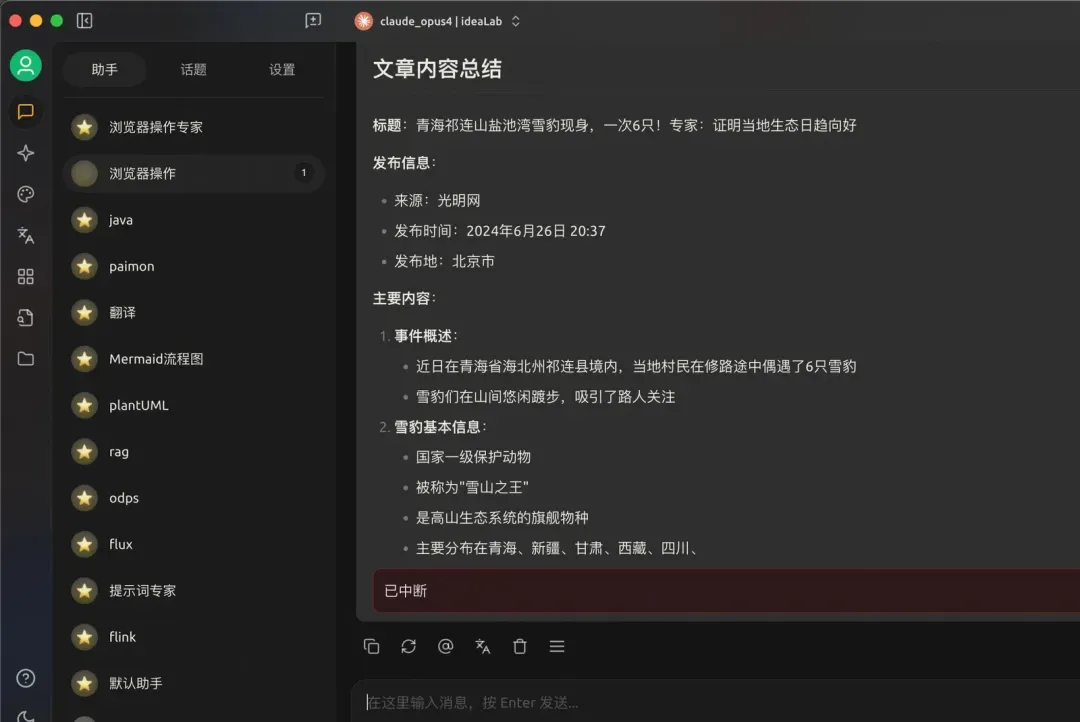Switch to the 话题 tab
This screenshot has width=1080, height=722.
click(x=194, y=70)
